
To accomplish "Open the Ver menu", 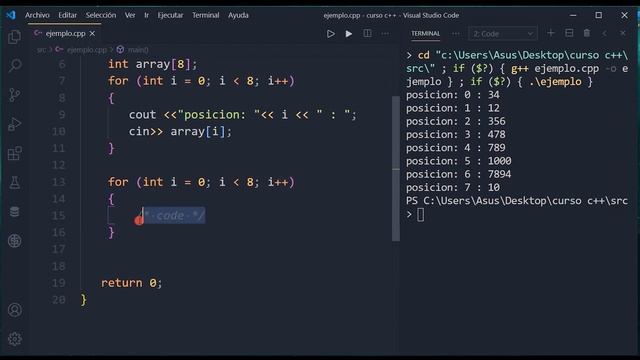I will point(130,15).
